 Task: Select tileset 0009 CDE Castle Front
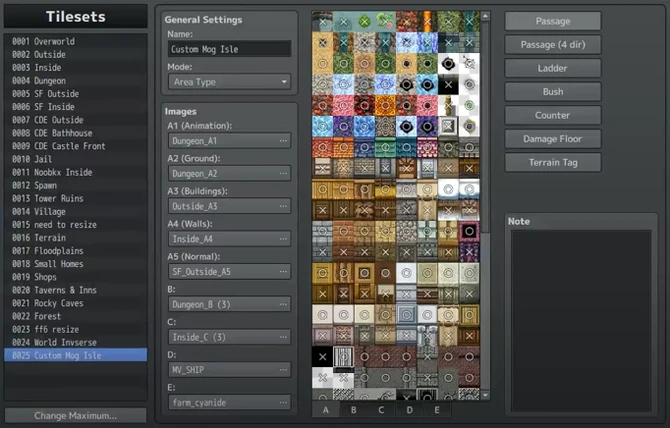[76, 146]
